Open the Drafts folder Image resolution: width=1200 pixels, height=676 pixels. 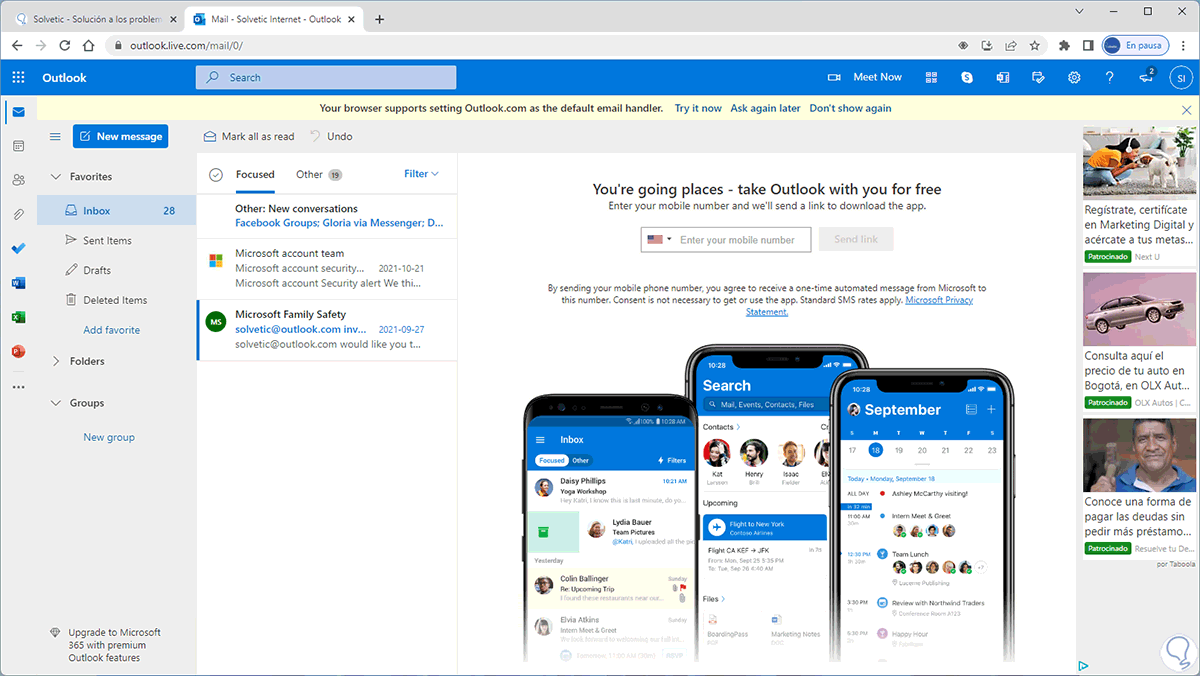click(117, 271)
